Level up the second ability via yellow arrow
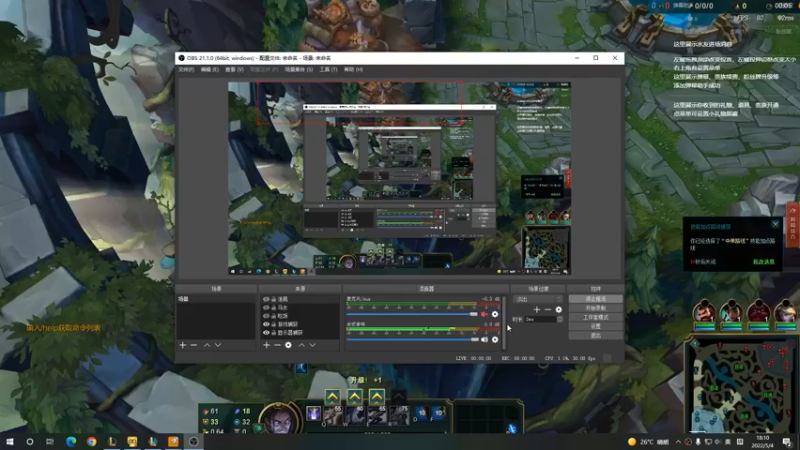This screenshot has height=450, width=800. pyautogui.click(x=355, y=396)
